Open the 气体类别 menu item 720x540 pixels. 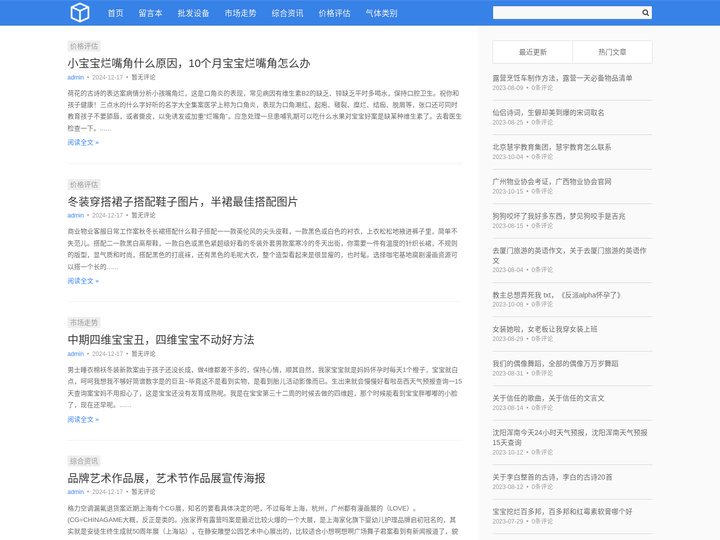382,13
